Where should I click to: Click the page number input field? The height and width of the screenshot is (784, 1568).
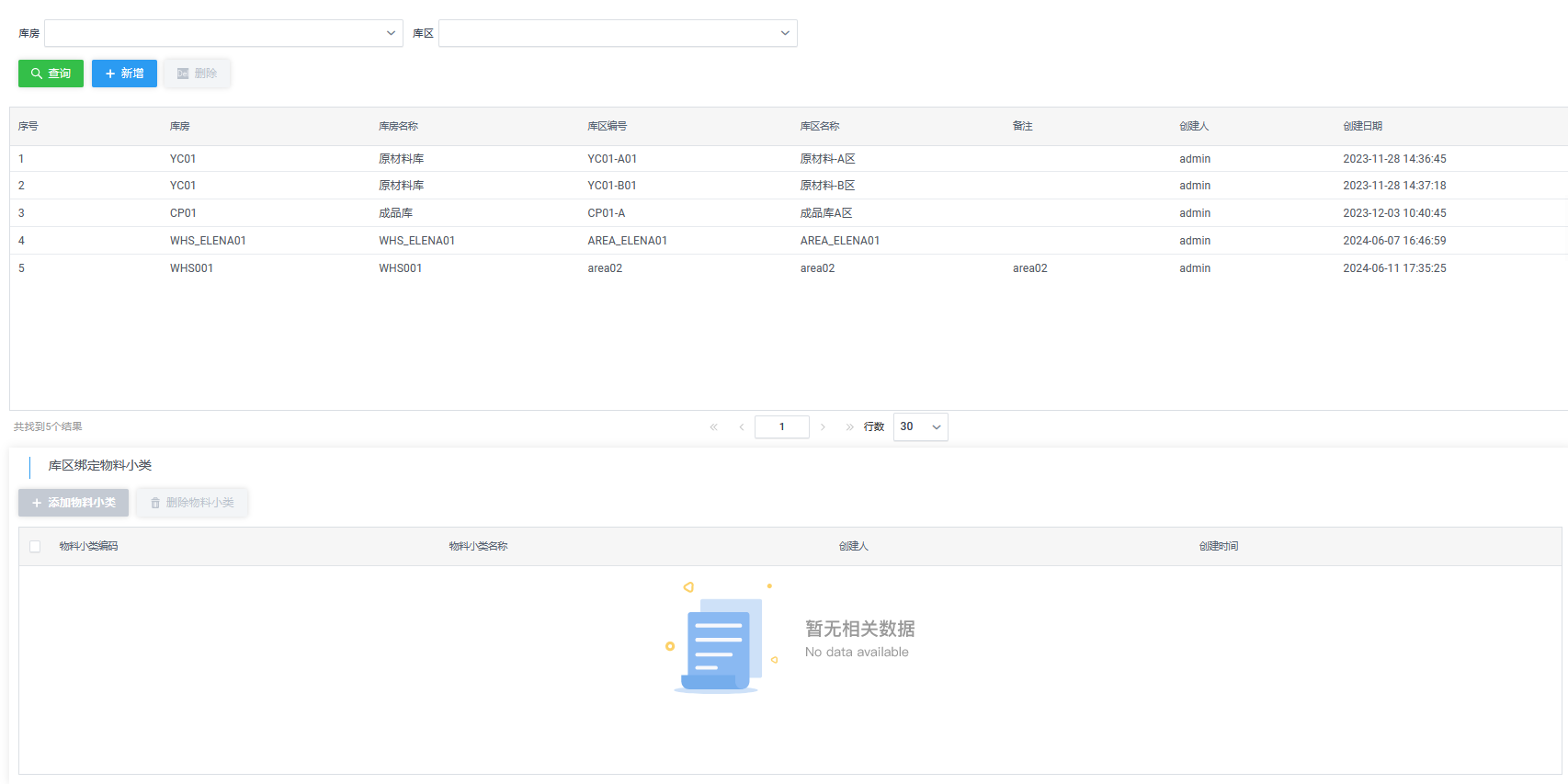pyautogui.click(x=781, y=426)
